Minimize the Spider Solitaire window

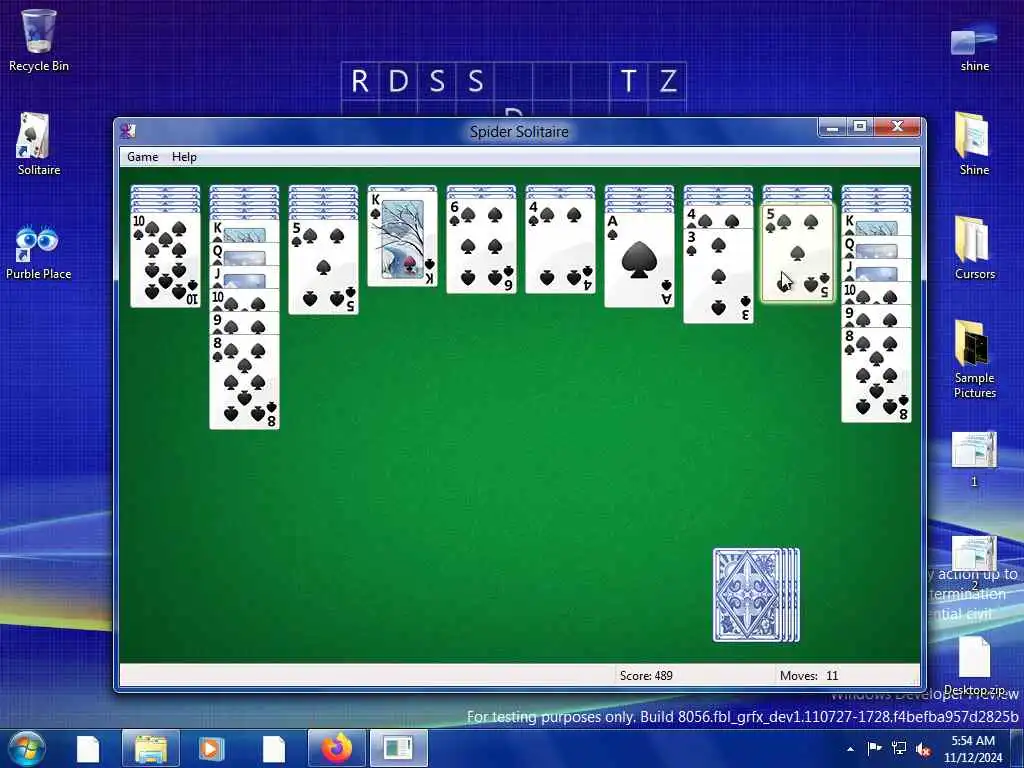pos(832,127)
